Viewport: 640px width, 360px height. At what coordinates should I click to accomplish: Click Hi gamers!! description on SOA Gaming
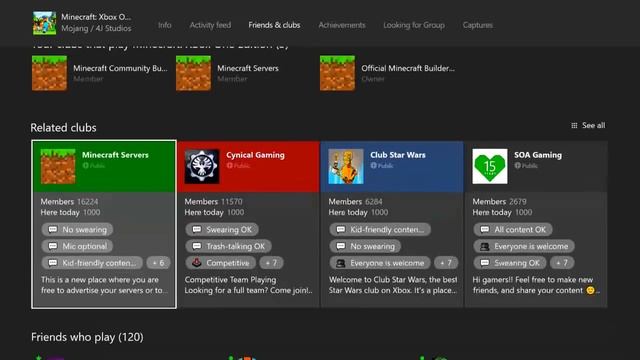pyautogui.click(x=536, y=285)
